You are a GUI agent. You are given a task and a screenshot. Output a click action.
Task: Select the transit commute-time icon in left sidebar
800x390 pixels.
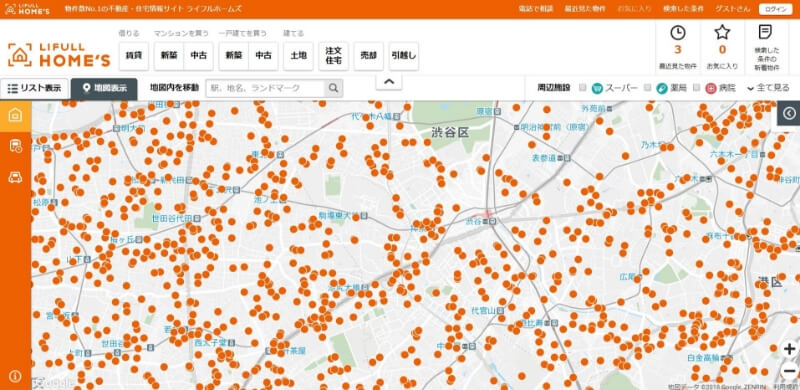click(15, 147)
